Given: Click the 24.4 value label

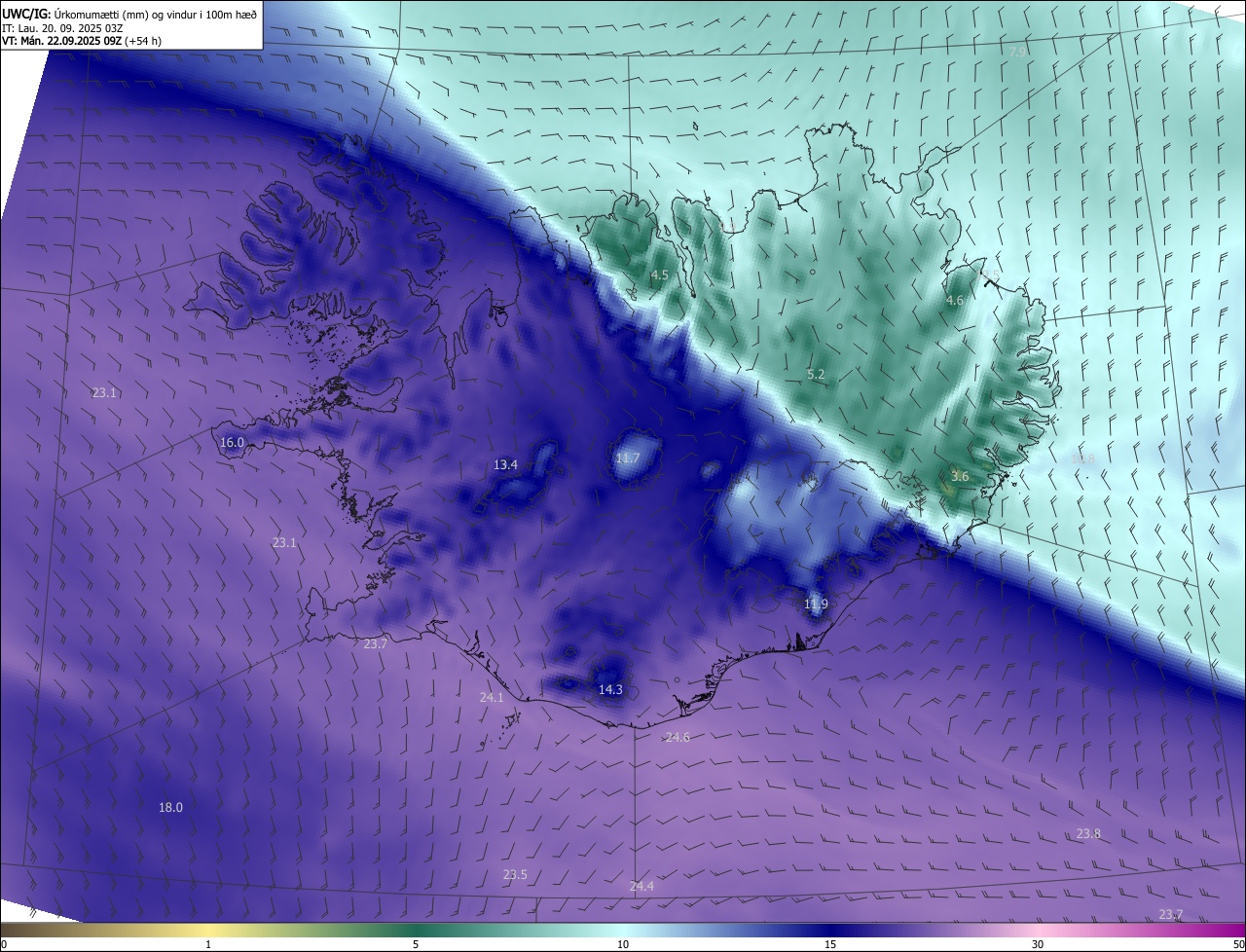Looking at the screenshot, I should (641, 886).
